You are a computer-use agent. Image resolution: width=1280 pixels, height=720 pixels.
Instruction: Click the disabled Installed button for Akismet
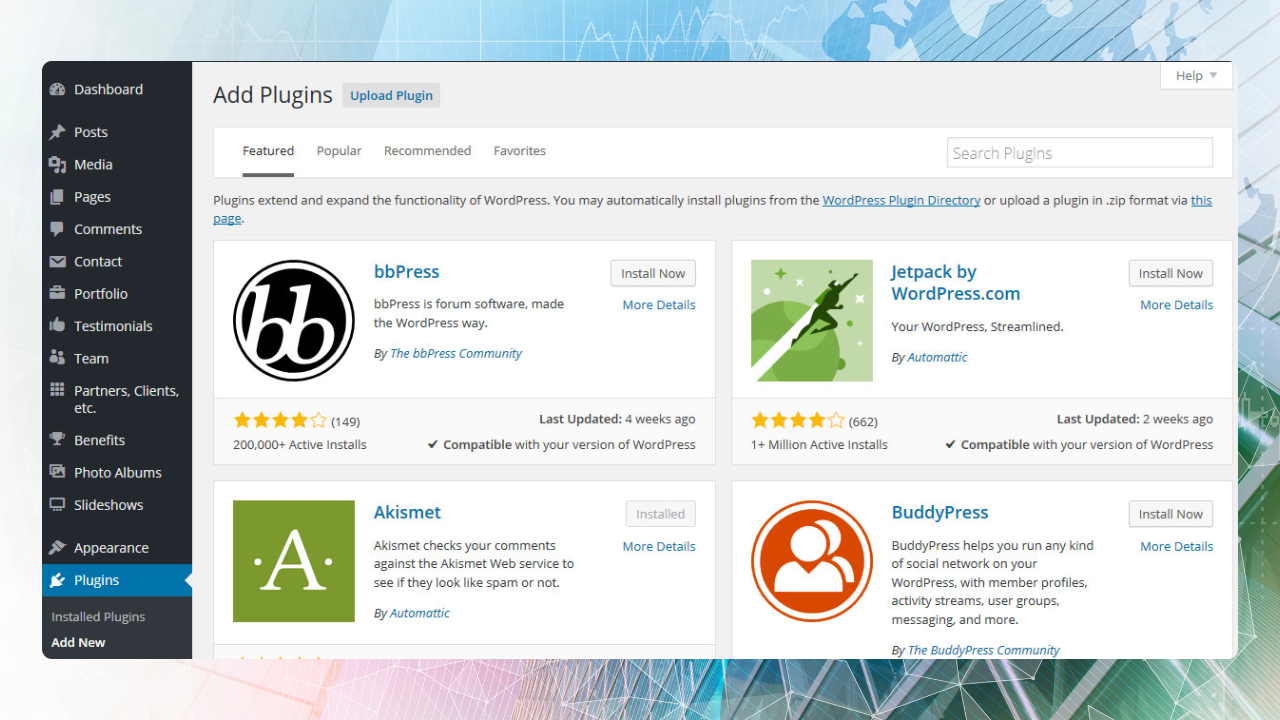coord(661,514)
